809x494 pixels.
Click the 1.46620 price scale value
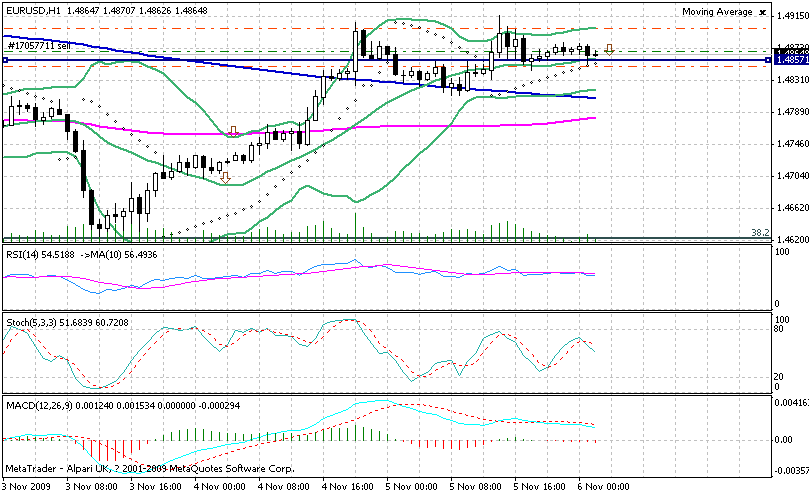[x=792, y=208]
